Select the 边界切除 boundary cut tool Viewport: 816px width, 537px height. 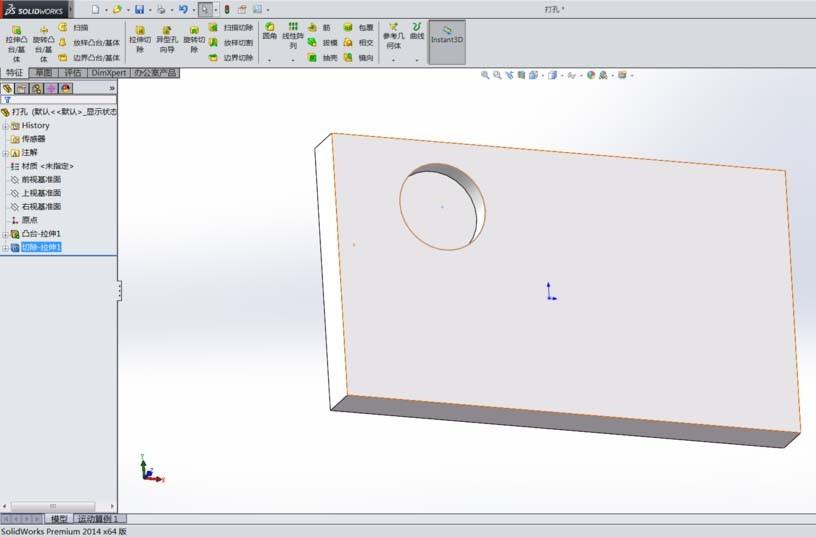point(231,57)
